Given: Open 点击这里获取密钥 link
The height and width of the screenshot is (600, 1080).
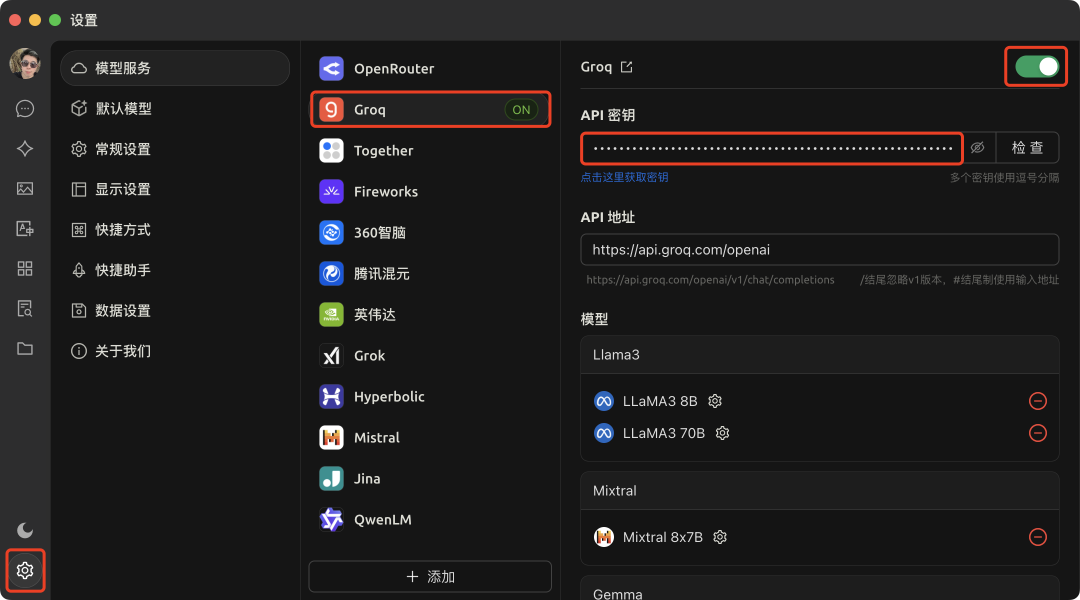Looking at the screenshot, I should (624, 177).
